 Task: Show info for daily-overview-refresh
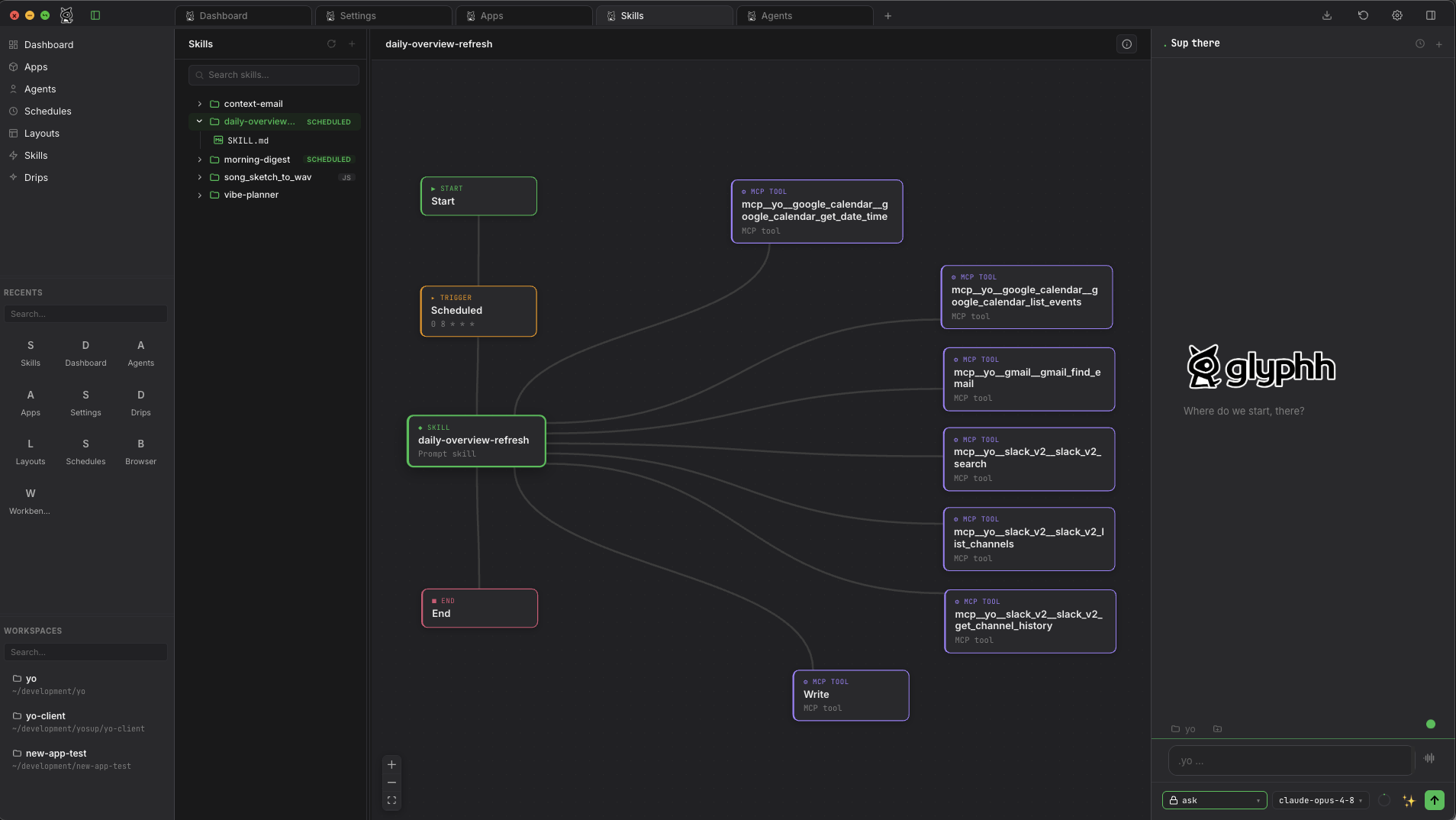click(x=1126, y=44)
